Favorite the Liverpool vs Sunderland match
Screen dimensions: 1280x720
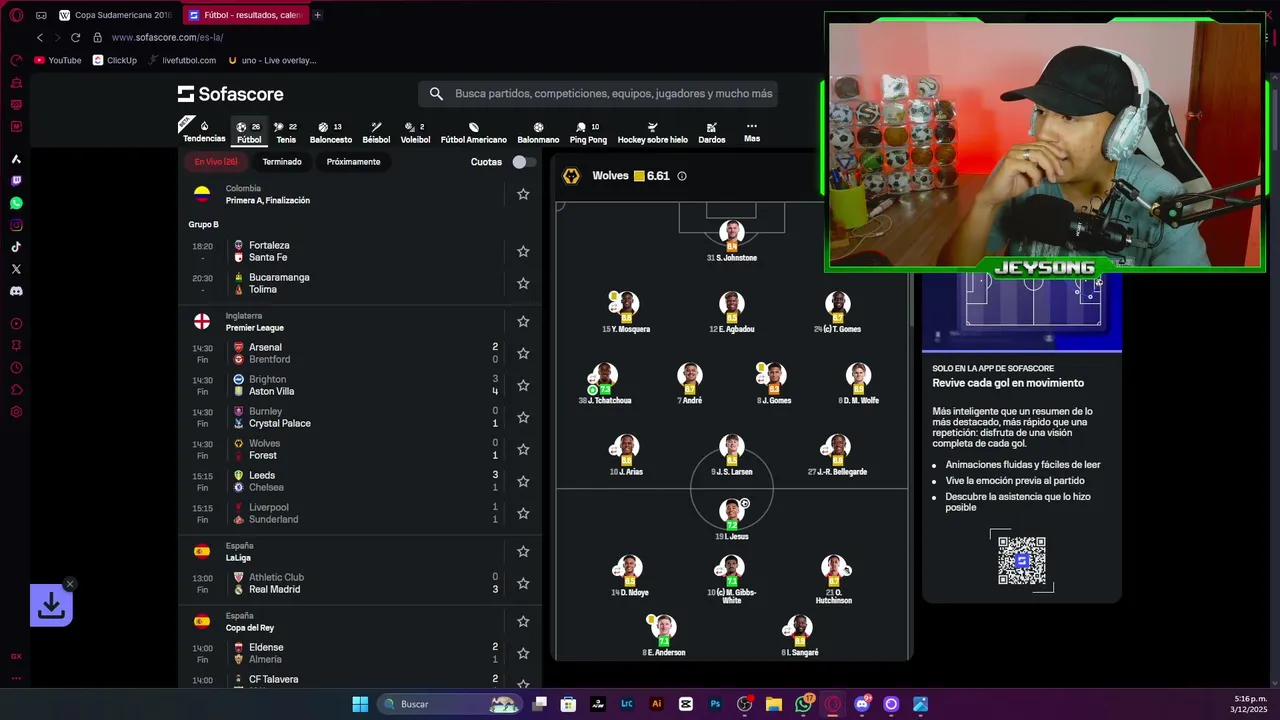523,513
